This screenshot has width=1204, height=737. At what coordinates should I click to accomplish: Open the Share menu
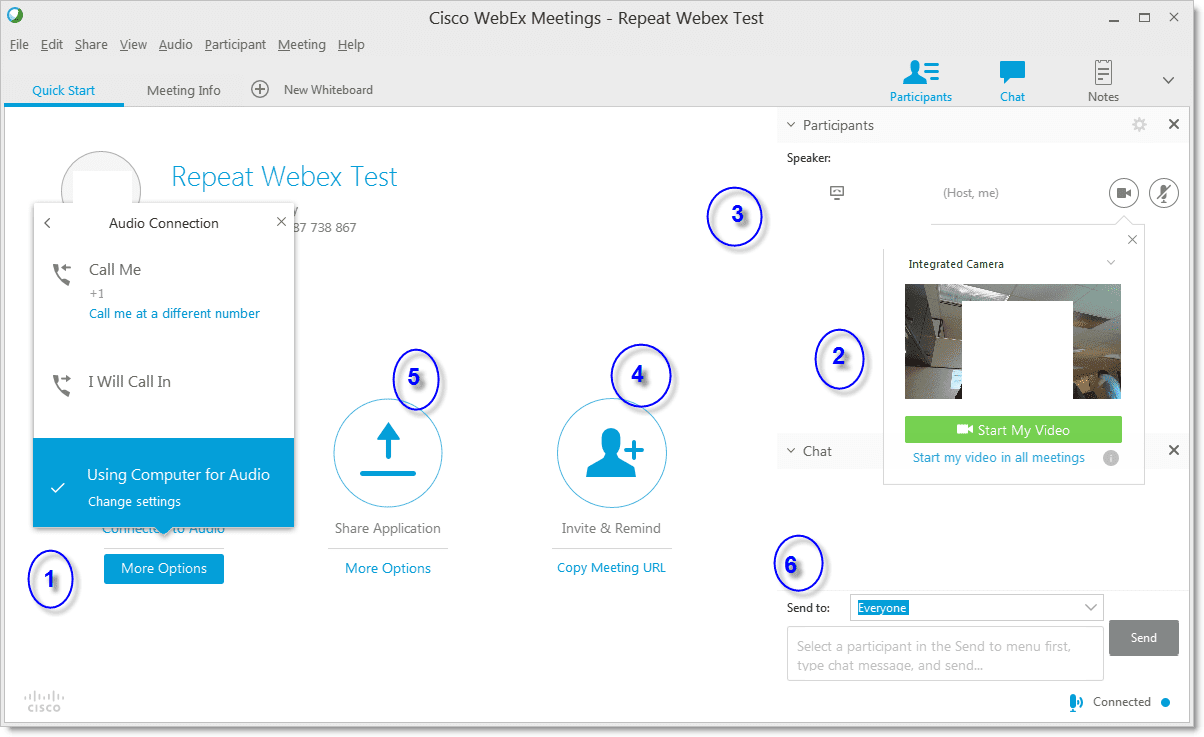click(91, 44)
